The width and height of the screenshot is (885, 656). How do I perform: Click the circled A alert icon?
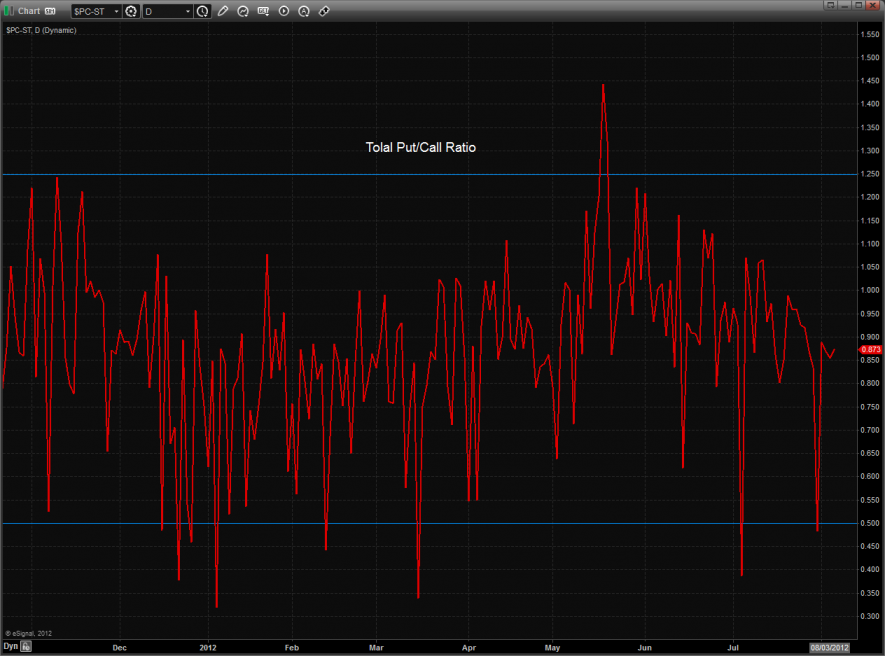click(304, 11)
